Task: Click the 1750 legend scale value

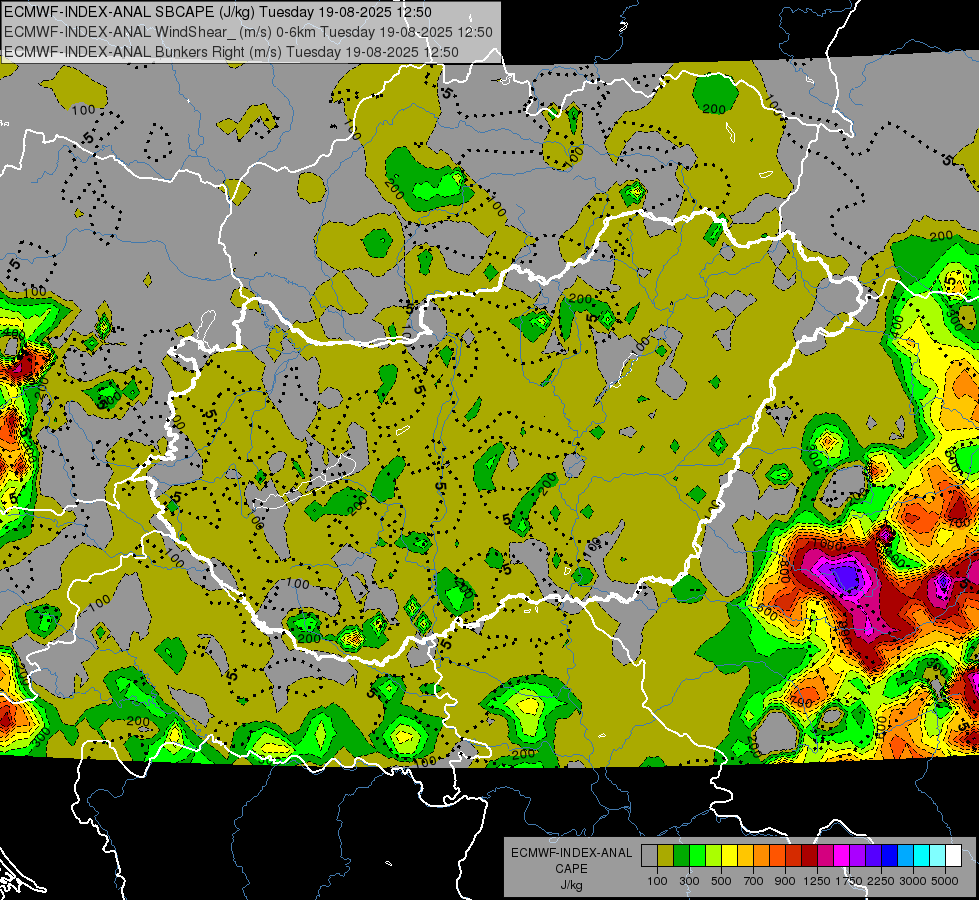Action: [849, 881]
